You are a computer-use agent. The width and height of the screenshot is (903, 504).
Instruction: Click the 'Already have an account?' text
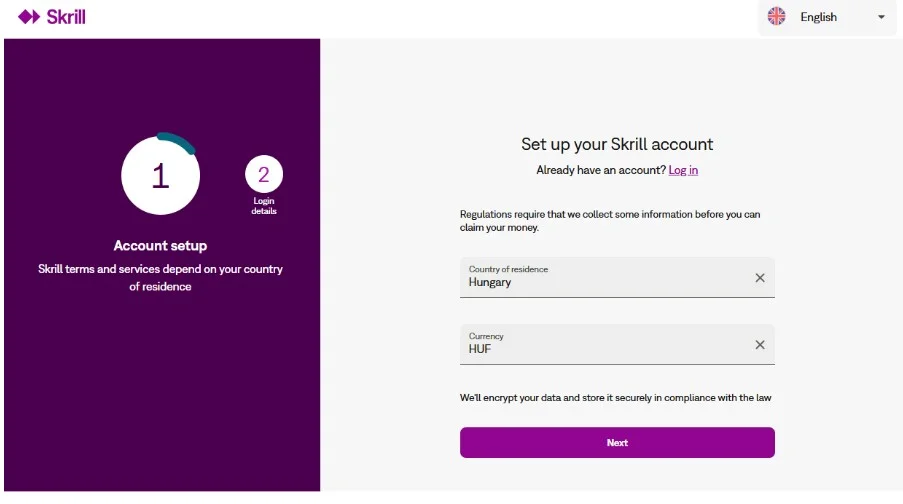pyautogui.click(x=600, y=170)
